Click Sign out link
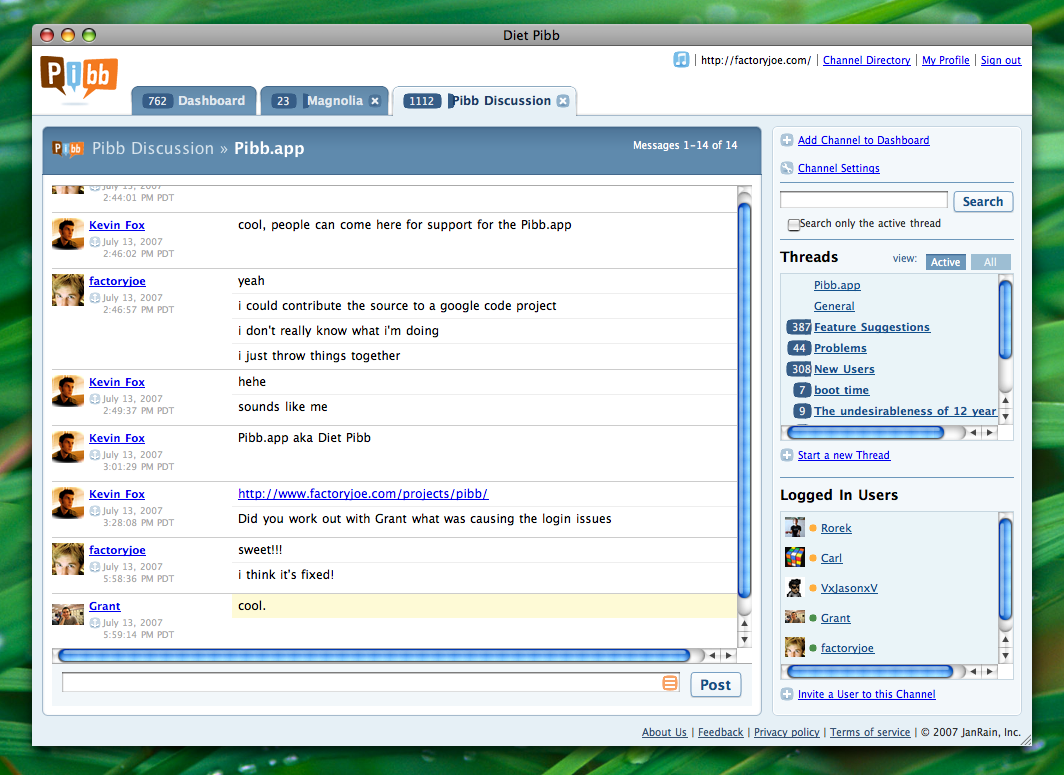The image size is (1064, 775). pos(1001,60)
